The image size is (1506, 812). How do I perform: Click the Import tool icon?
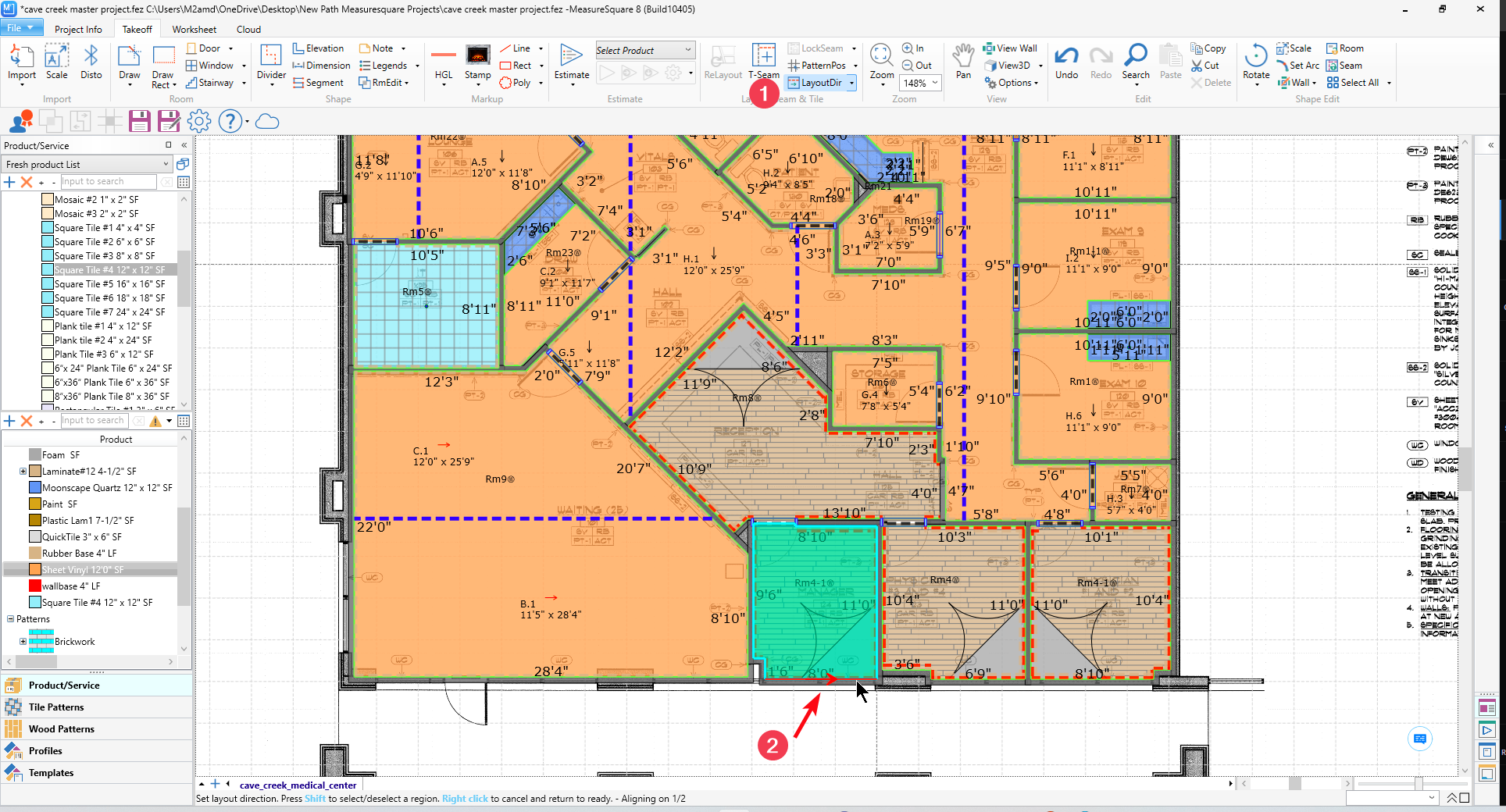pos(22,61)
